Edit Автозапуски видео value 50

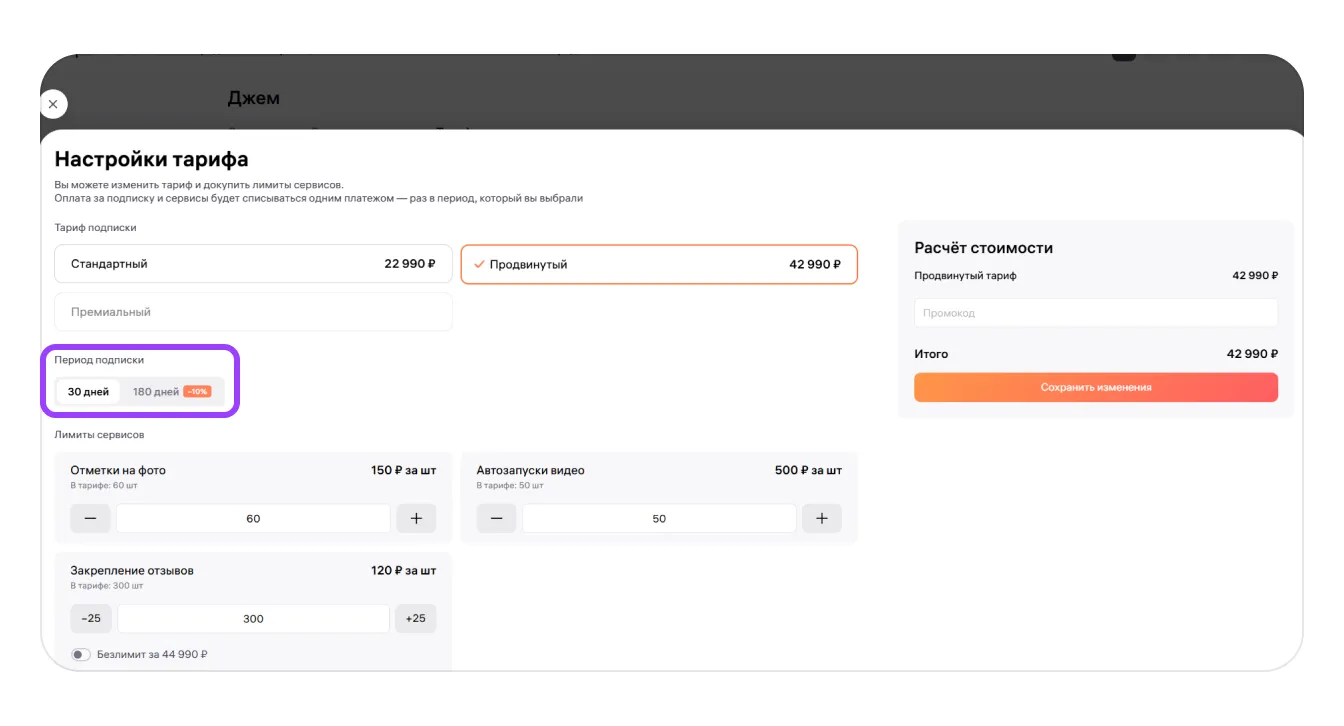point(659,518)
